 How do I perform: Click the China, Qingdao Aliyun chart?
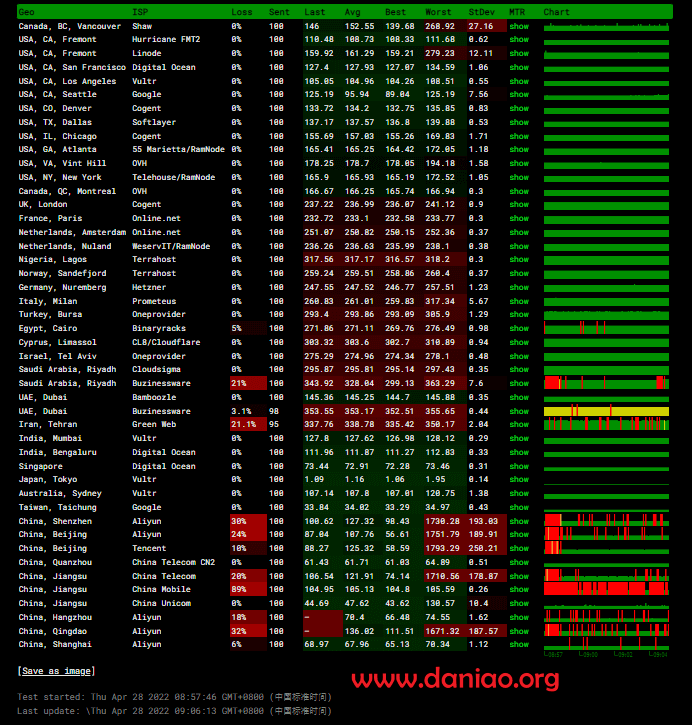point(606,630)
